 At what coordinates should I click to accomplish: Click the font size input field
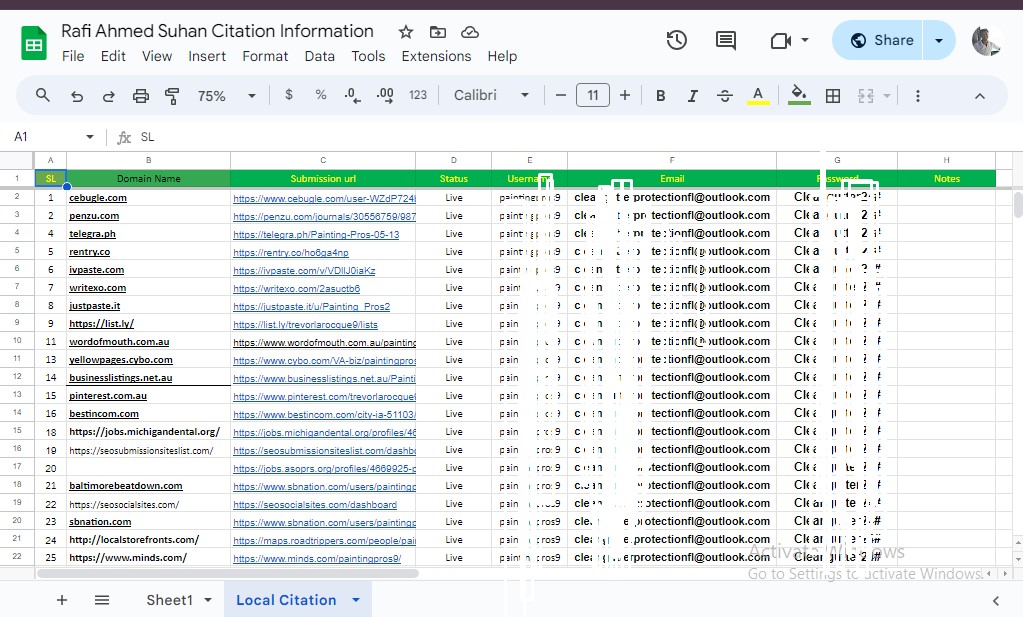tap(593, 96)
